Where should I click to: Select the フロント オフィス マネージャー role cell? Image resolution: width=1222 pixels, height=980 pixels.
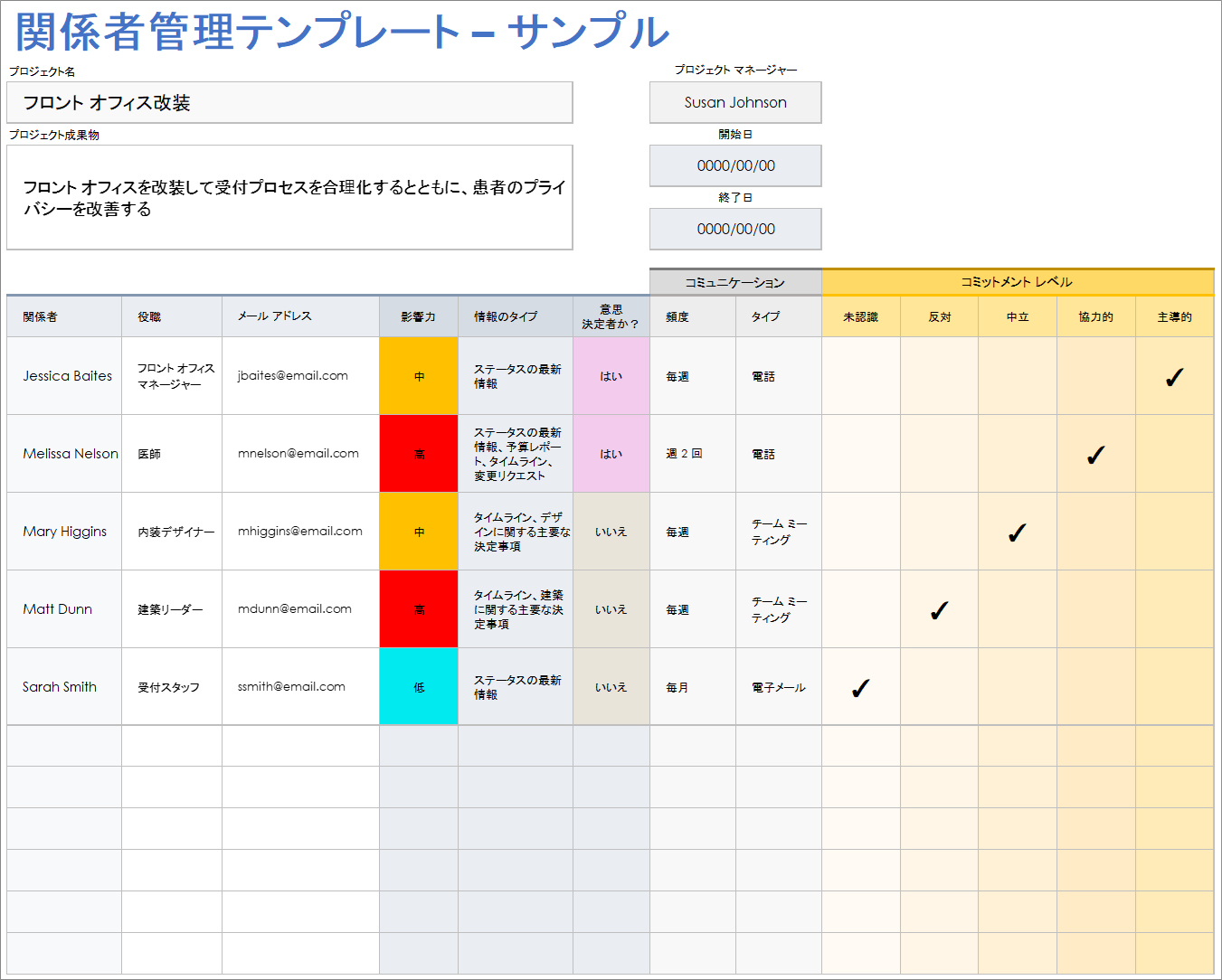pos(172,376)
